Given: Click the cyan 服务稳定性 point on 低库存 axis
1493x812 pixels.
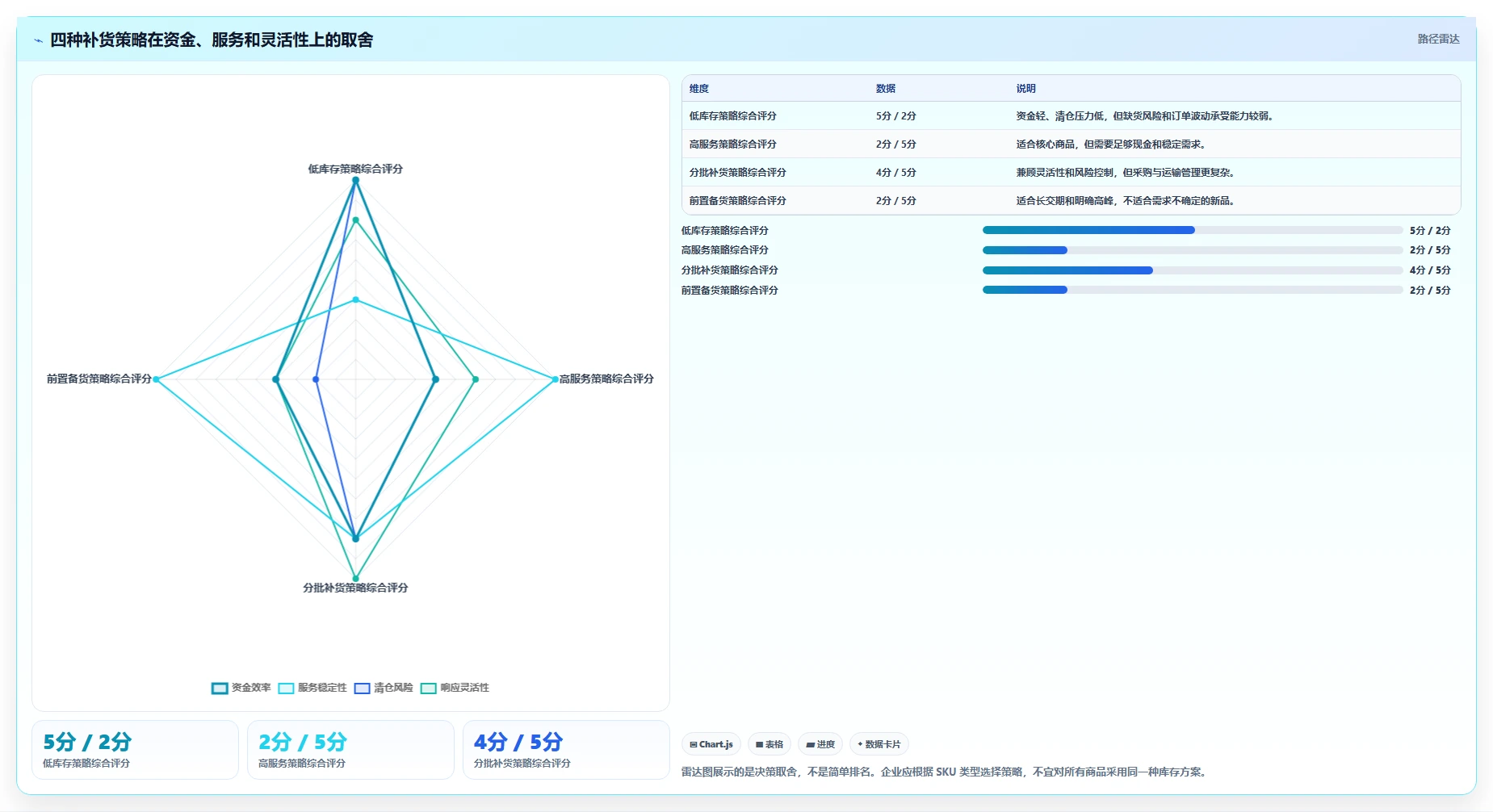Looking at the screenshot, I should click(x=355, y=299).
